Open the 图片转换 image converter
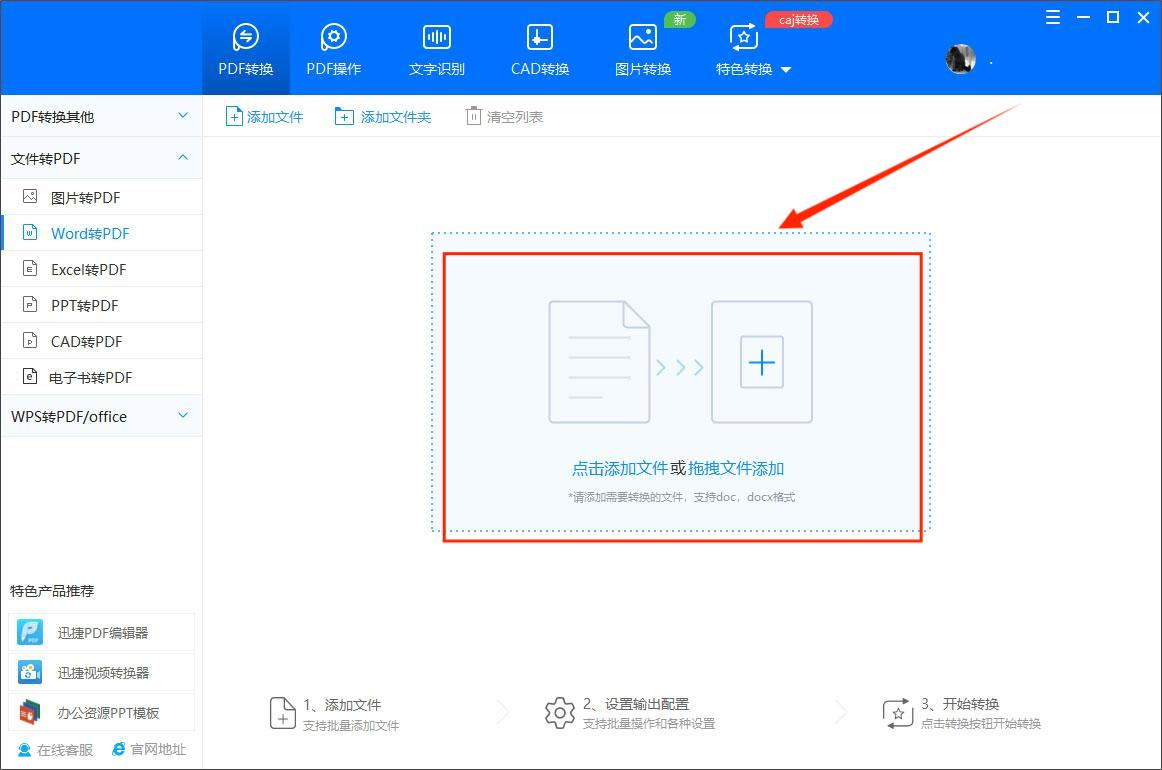1162x770 pixels. pos(642,47)
